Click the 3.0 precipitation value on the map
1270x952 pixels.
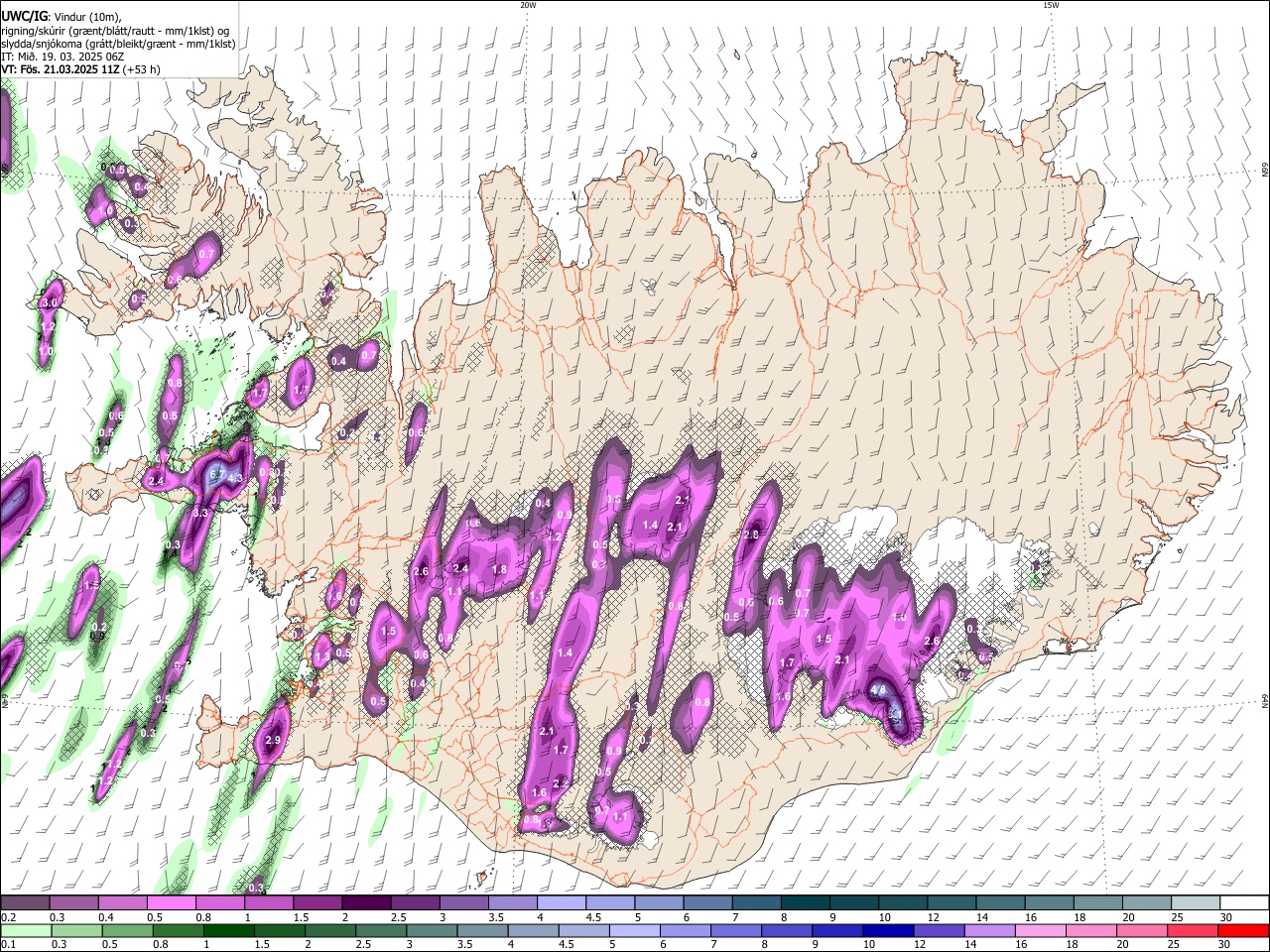(51, 302)
